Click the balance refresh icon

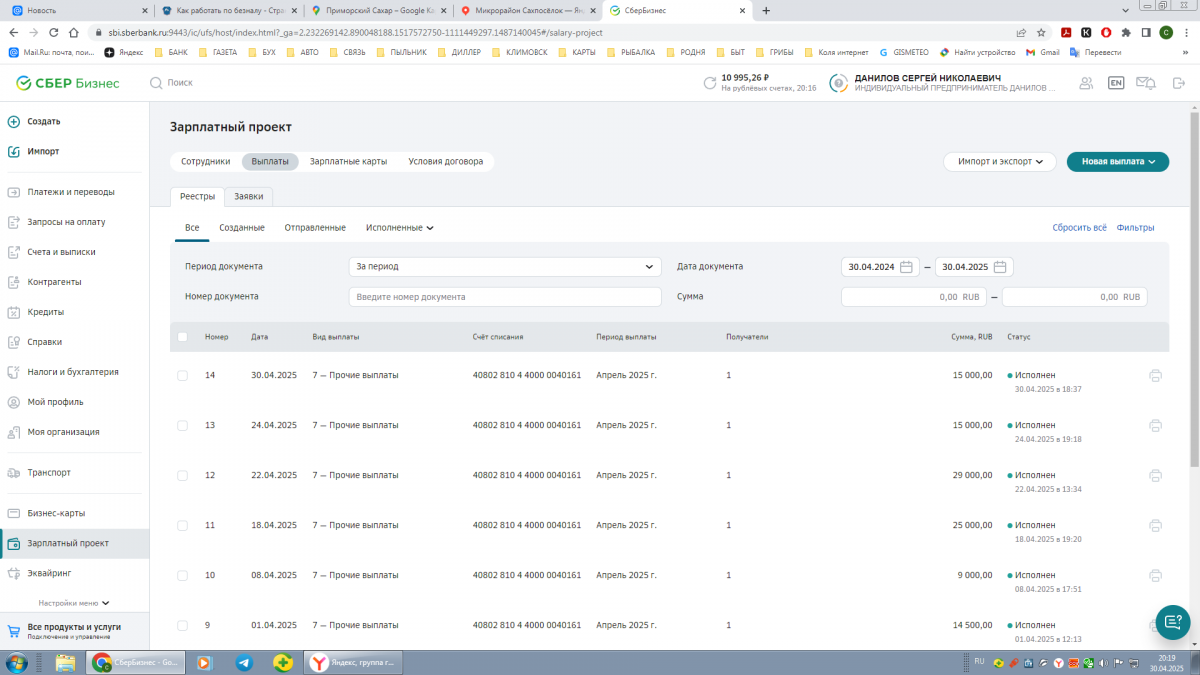[x=709, y=83]
